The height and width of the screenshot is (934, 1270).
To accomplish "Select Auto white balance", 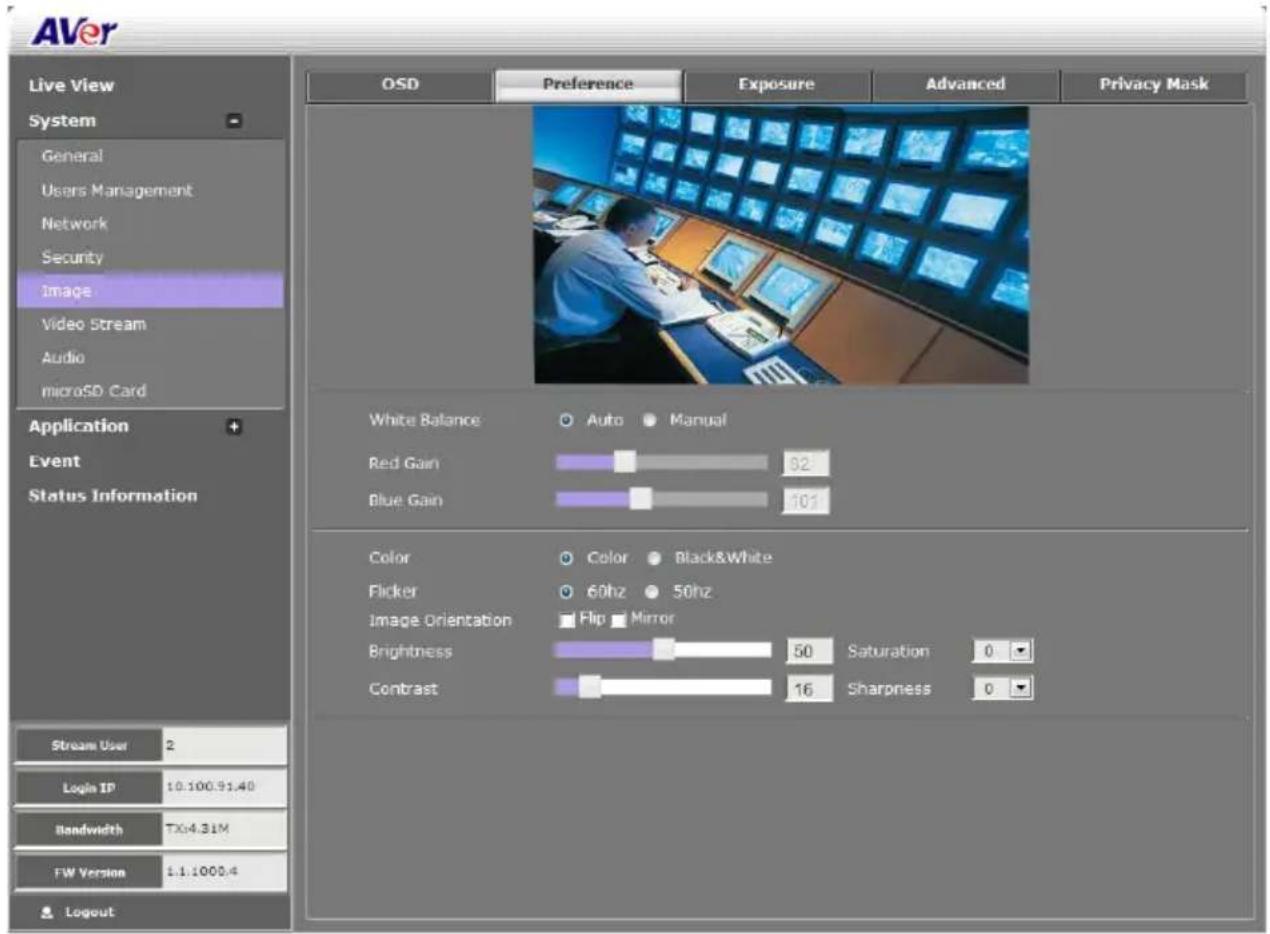I will click(x=565, y=420).
